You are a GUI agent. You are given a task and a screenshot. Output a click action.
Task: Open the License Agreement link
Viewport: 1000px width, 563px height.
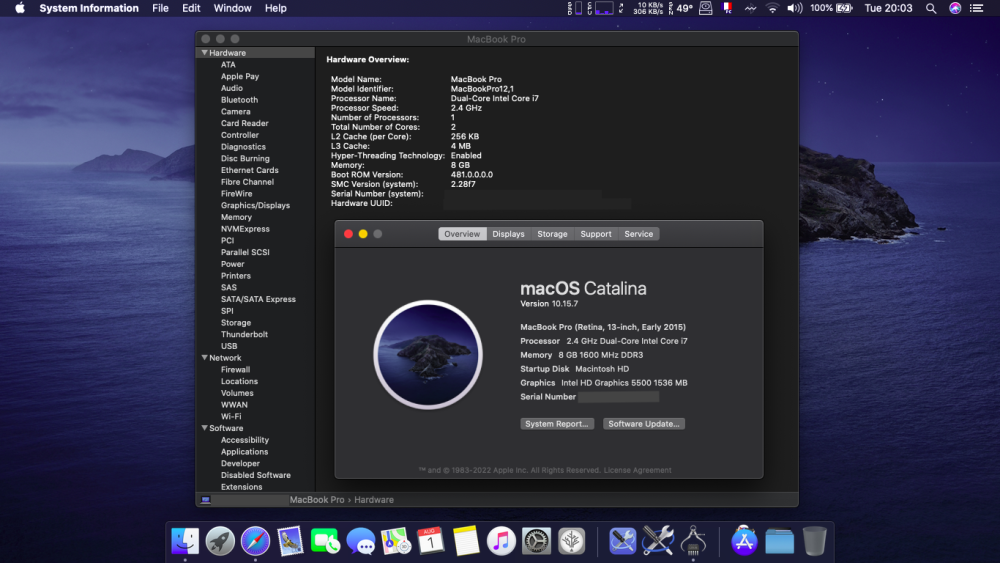click(x=637, y=471)
